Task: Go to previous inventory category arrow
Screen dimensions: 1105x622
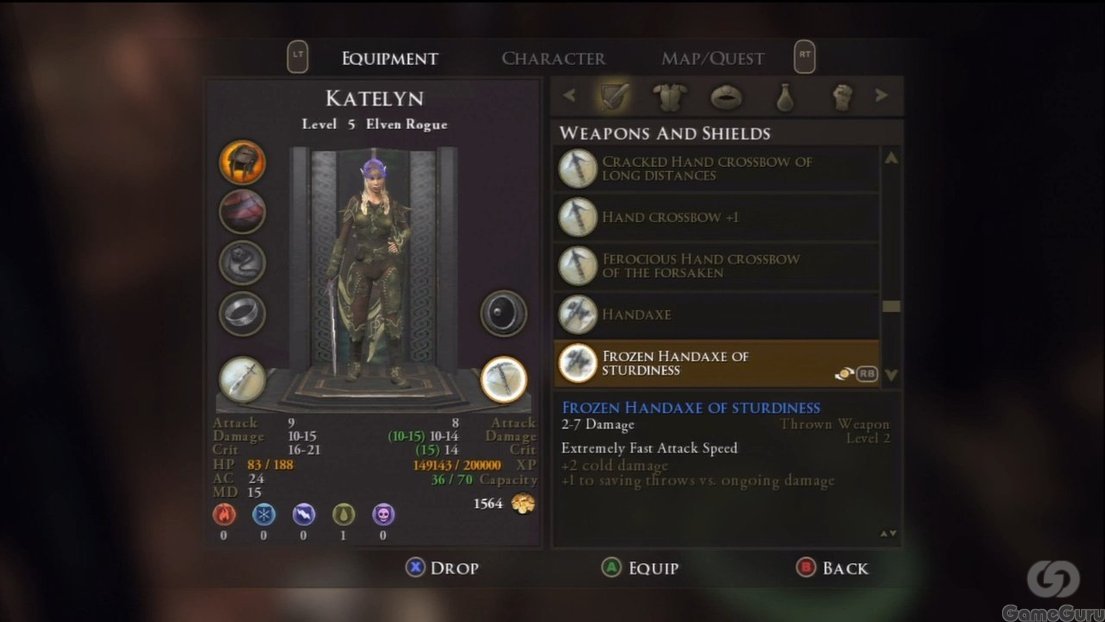Action: pyautogui.click(x=569, y=95)
